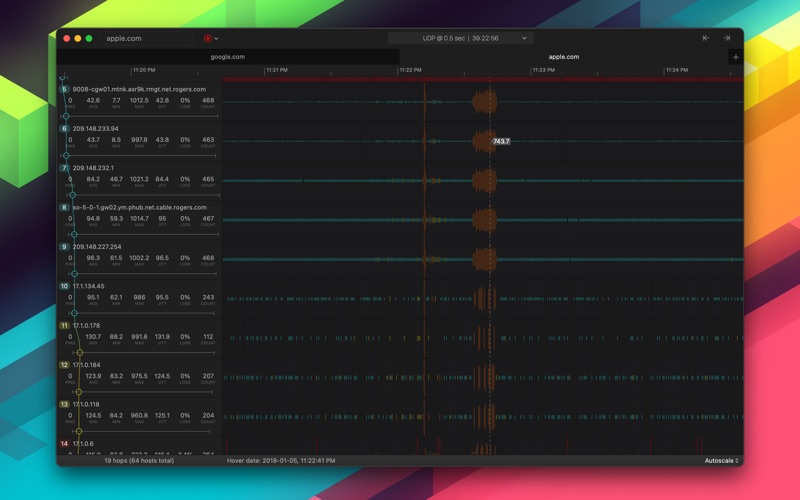This screenshot has height=500, width=800.
Task: Click the 743.7 latency tooltip label
Action: point(501,141)
